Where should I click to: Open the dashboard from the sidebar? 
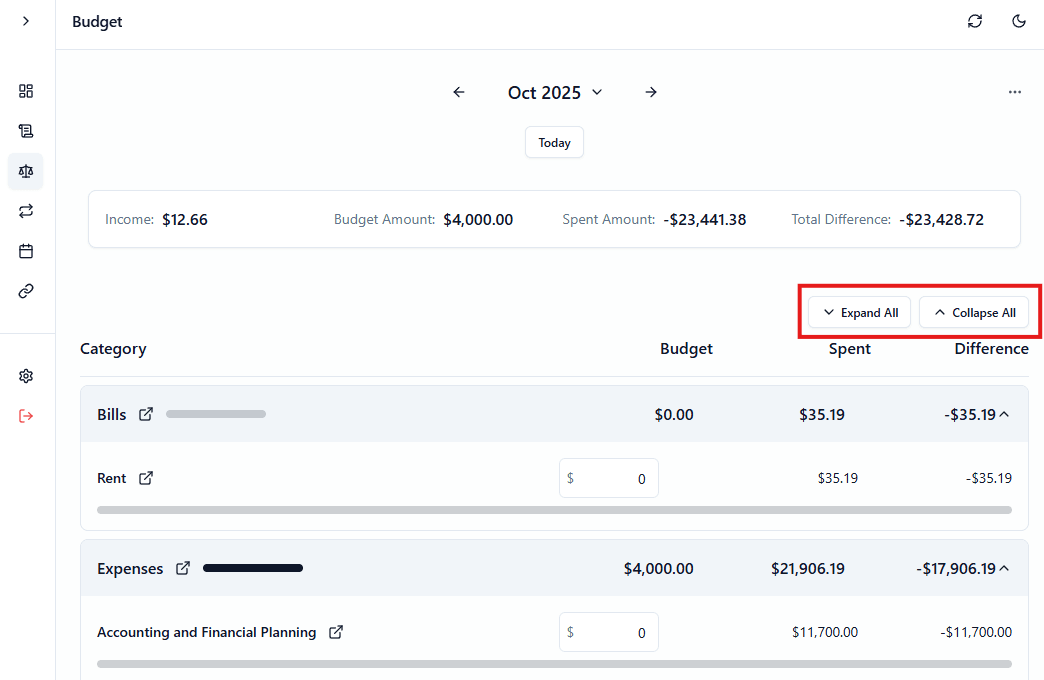click(26, 91)
